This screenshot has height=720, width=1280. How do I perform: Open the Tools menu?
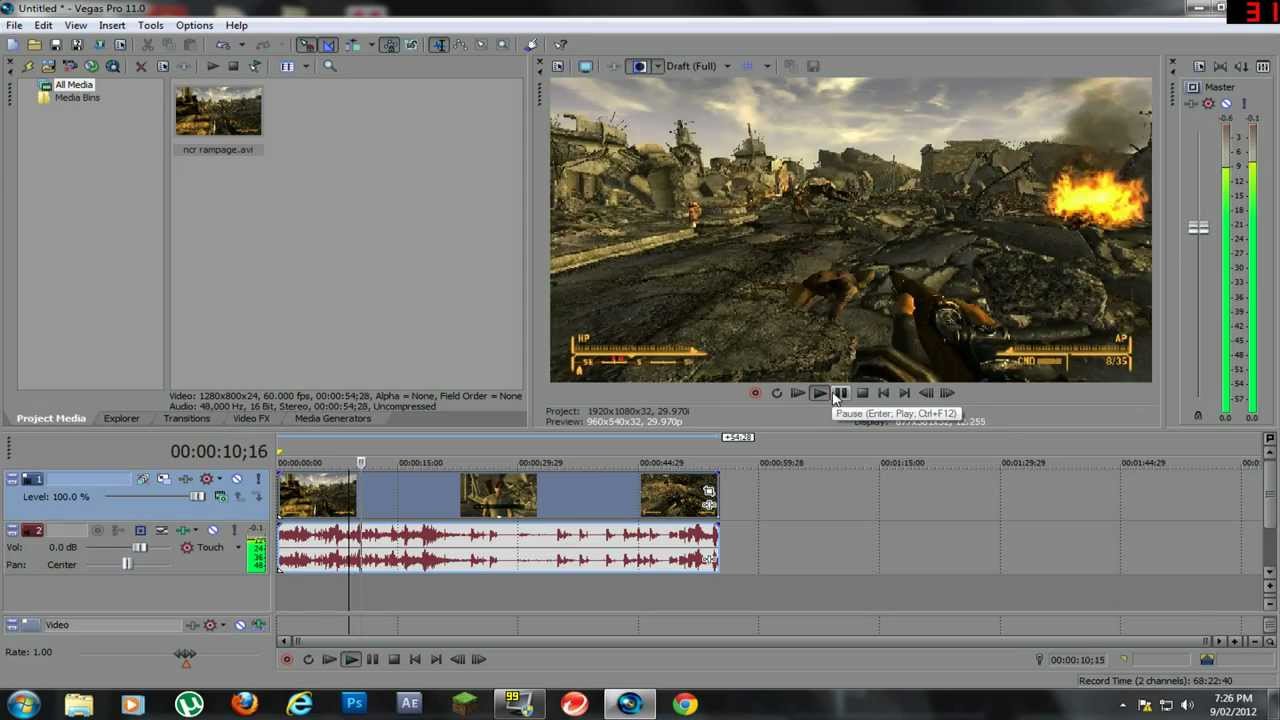(x=150, y=25)
